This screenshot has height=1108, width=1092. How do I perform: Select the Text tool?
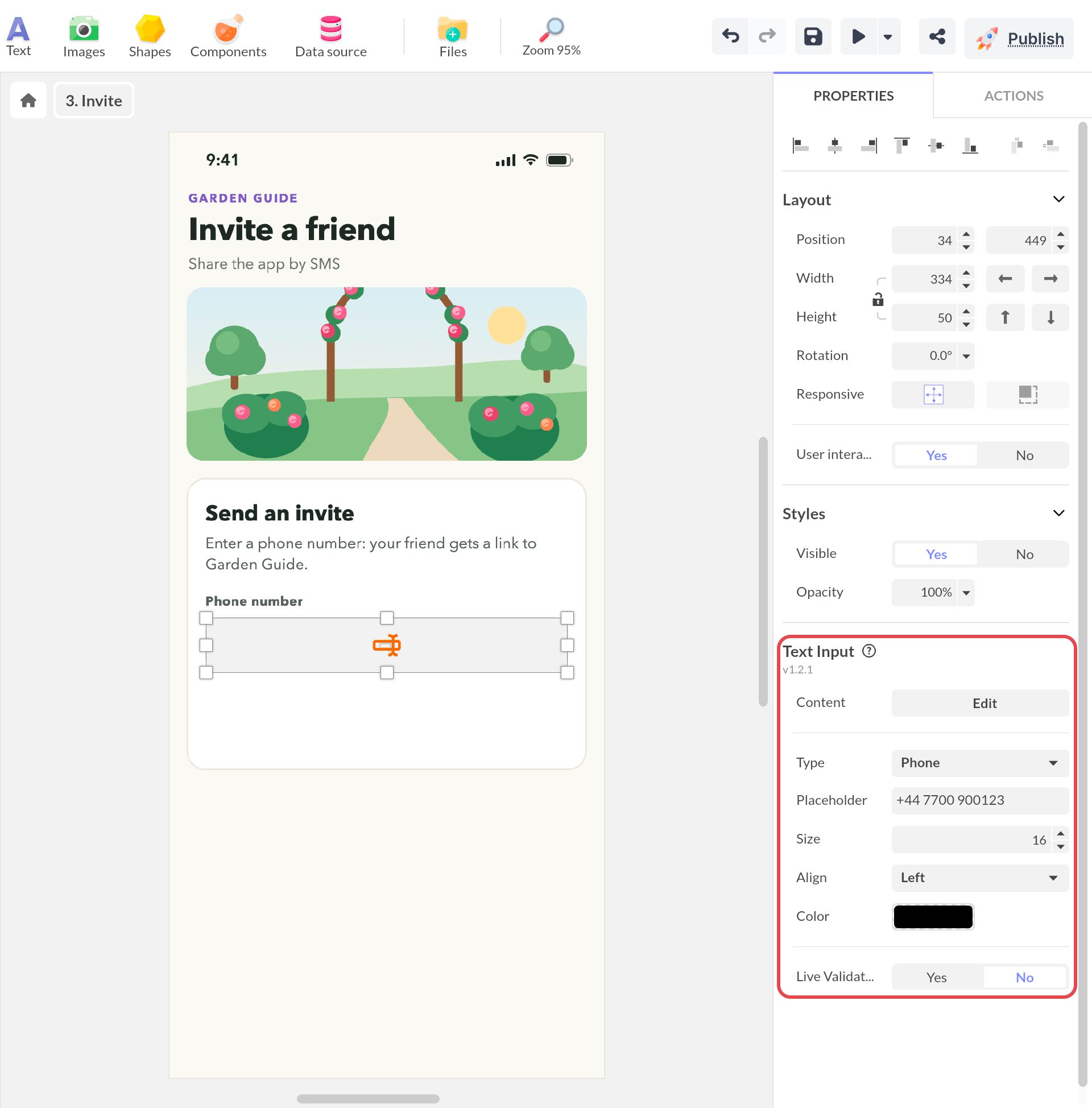point(18,36)
